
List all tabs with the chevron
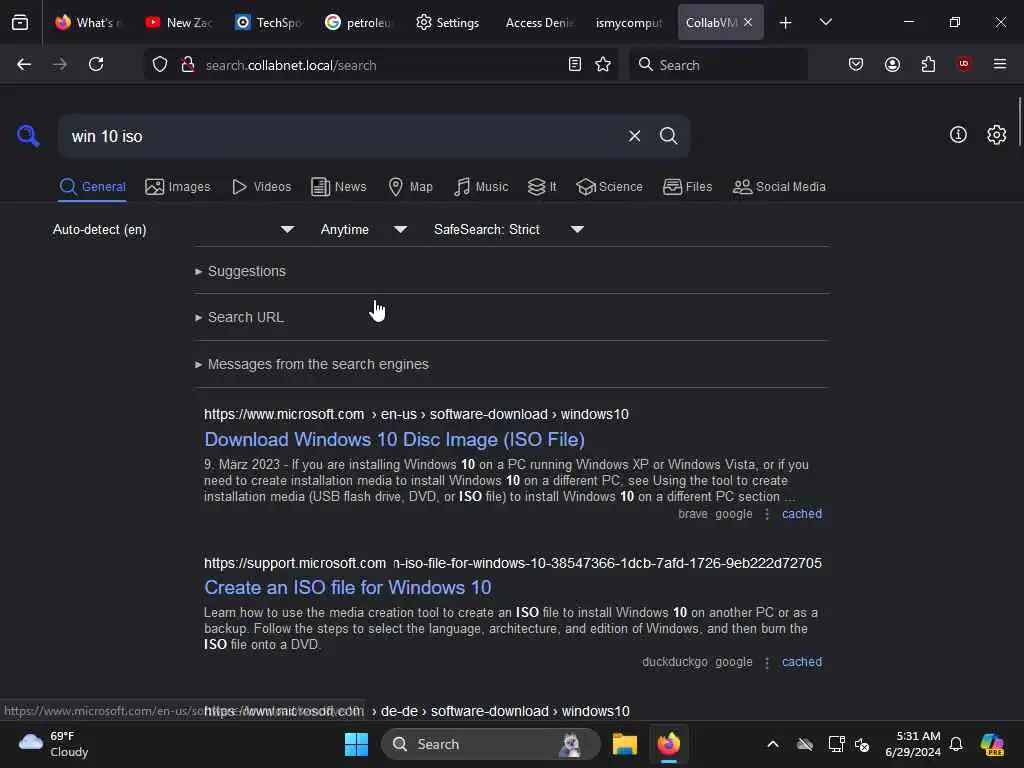[825, 22]
